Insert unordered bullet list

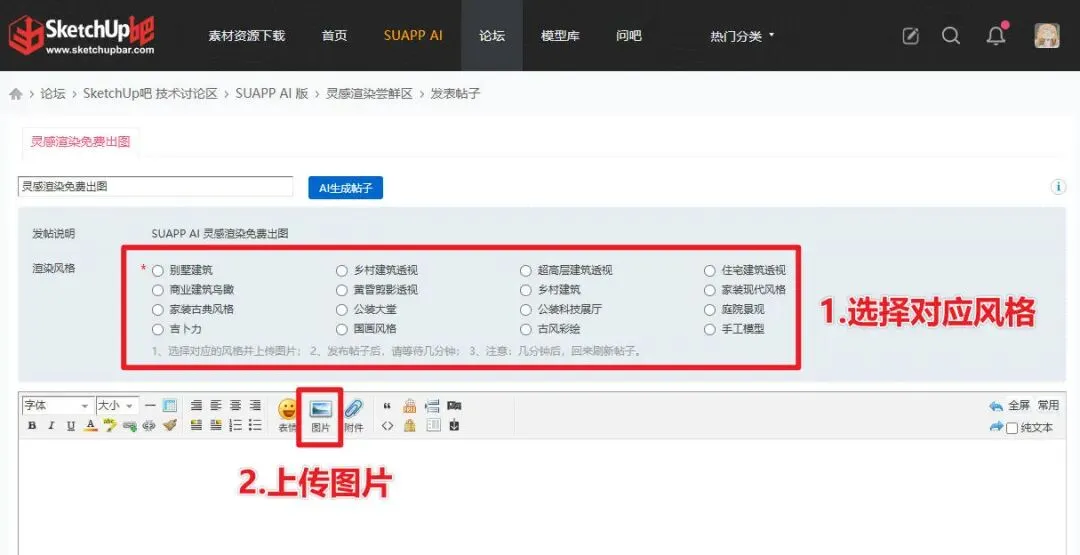click(x=255, y=426)
